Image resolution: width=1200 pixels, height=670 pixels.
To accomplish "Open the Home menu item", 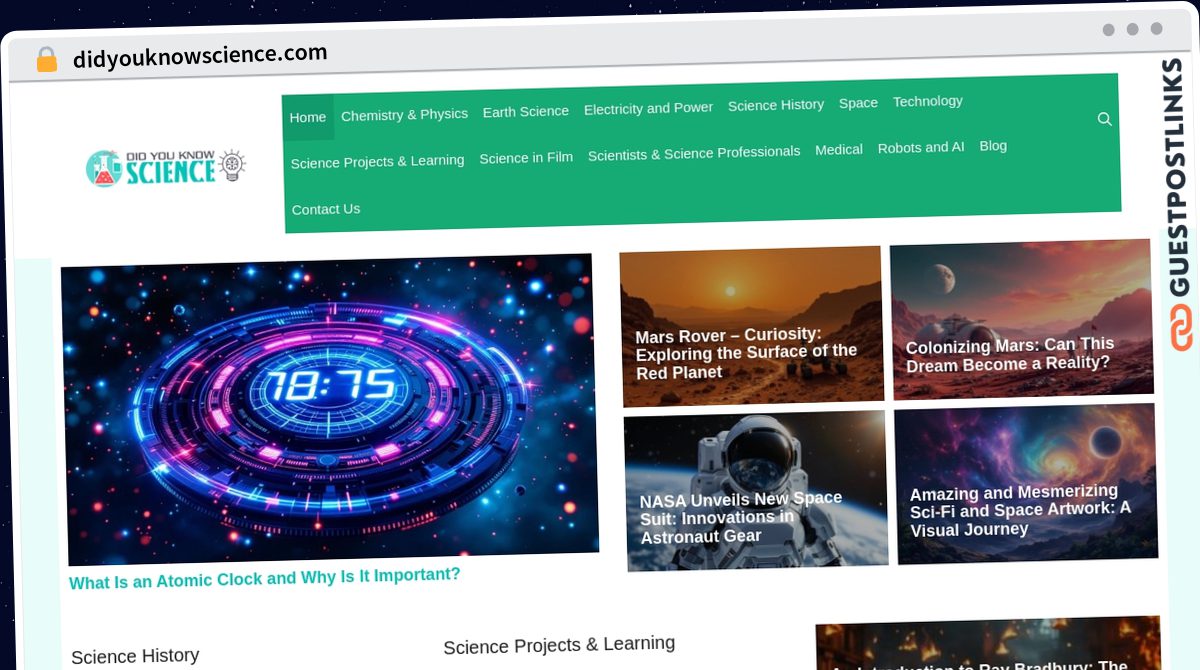I will click(x=308, y=117).
